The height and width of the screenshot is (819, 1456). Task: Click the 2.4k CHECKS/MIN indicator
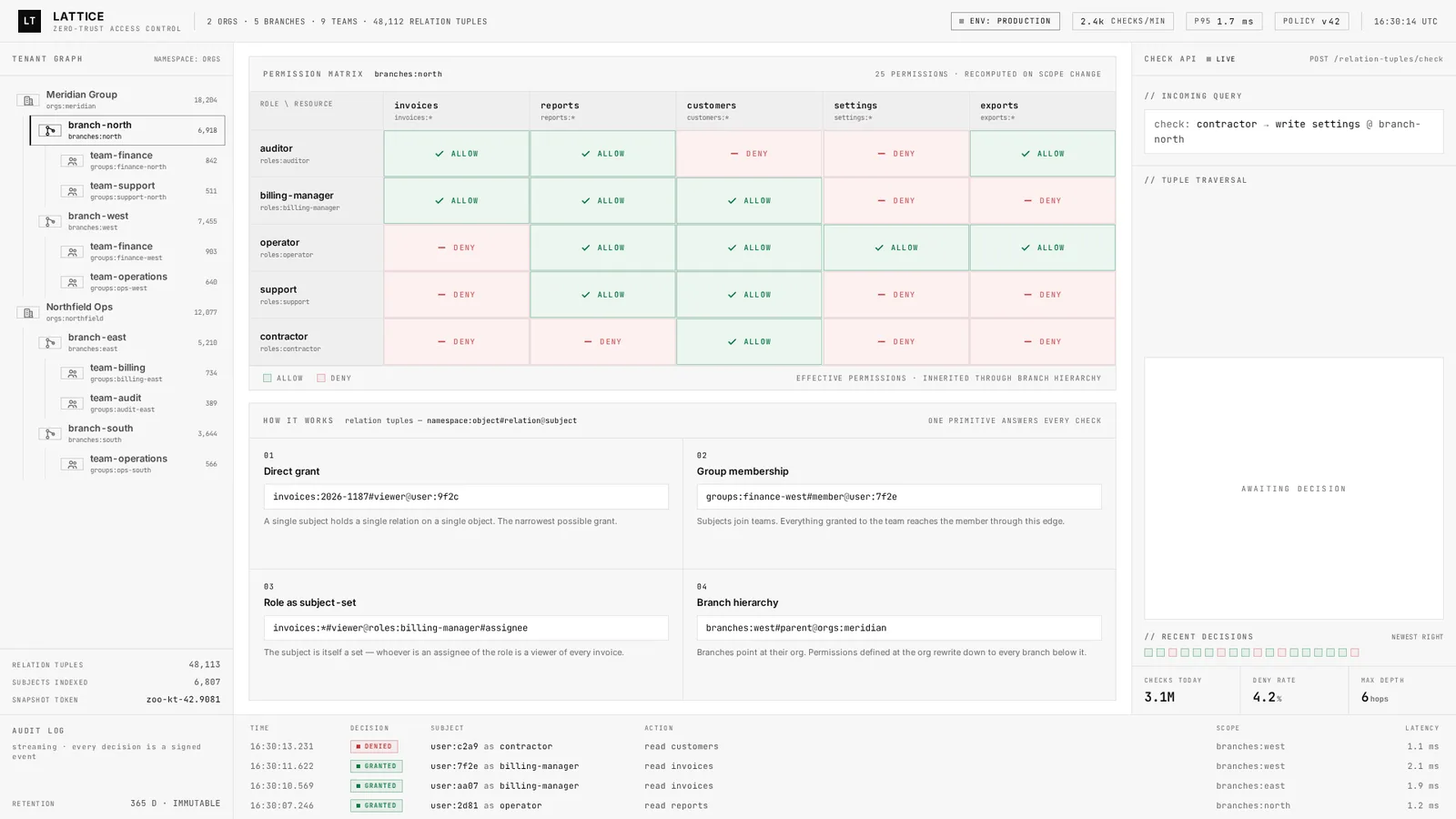(x=1123, y=21)
